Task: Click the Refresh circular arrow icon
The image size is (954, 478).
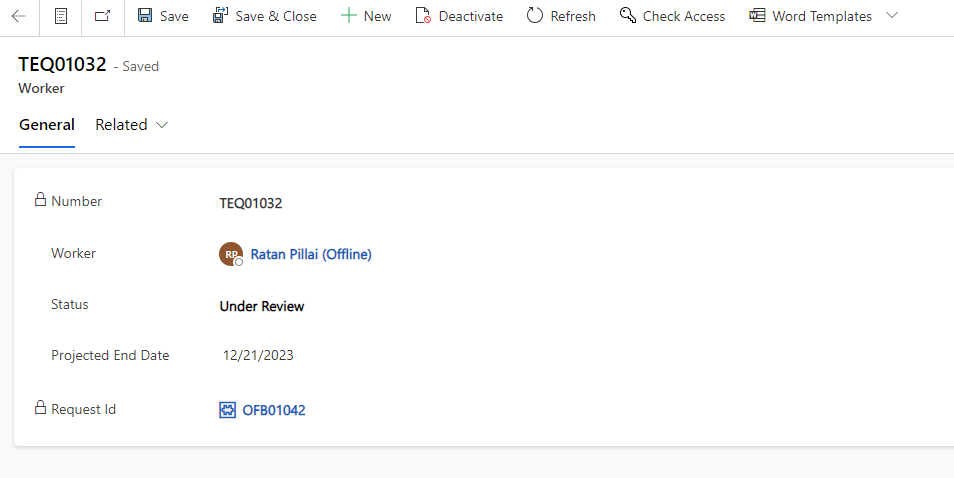Action: [535, 16]
